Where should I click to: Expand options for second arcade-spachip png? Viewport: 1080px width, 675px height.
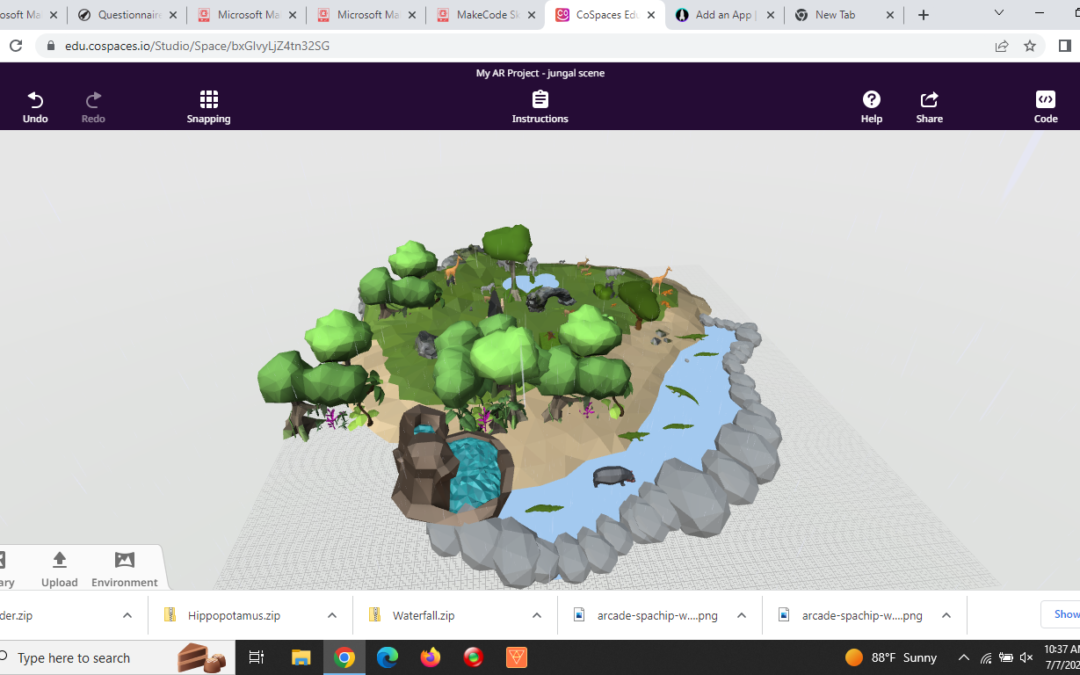point(946,615)
